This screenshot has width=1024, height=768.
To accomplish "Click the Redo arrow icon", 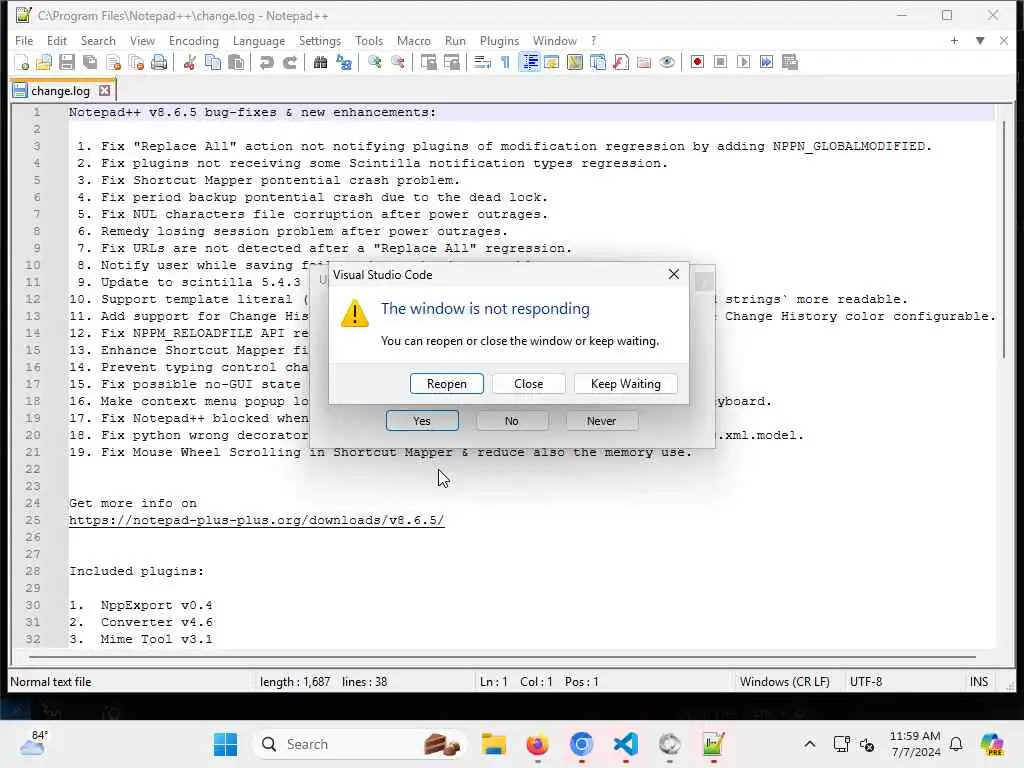I will (x=290, y=63).
